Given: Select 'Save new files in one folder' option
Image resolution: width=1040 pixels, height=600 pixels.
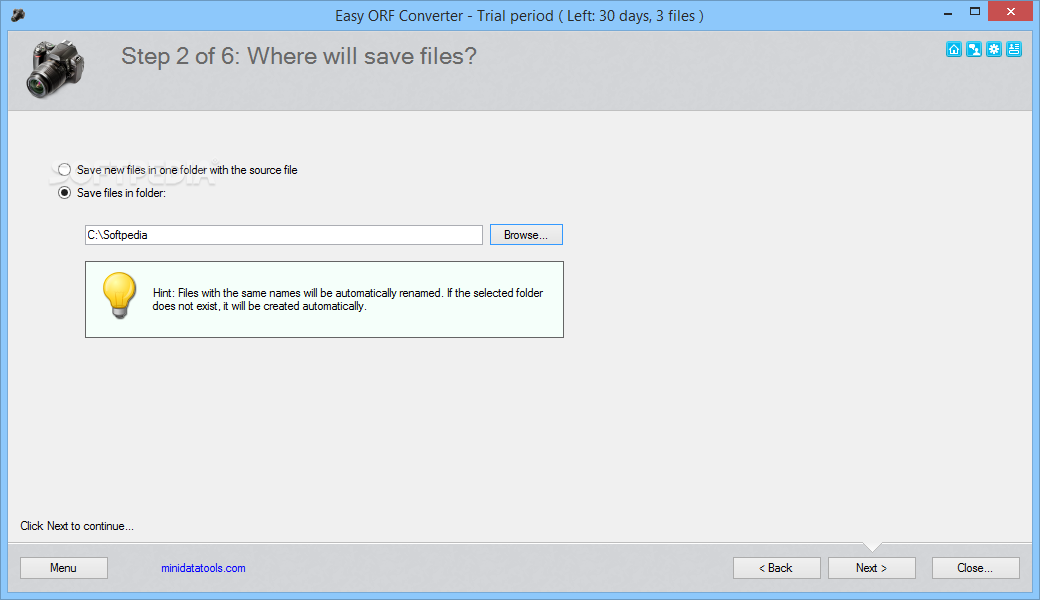Looking at the screenshot, I should click(65, 170).
